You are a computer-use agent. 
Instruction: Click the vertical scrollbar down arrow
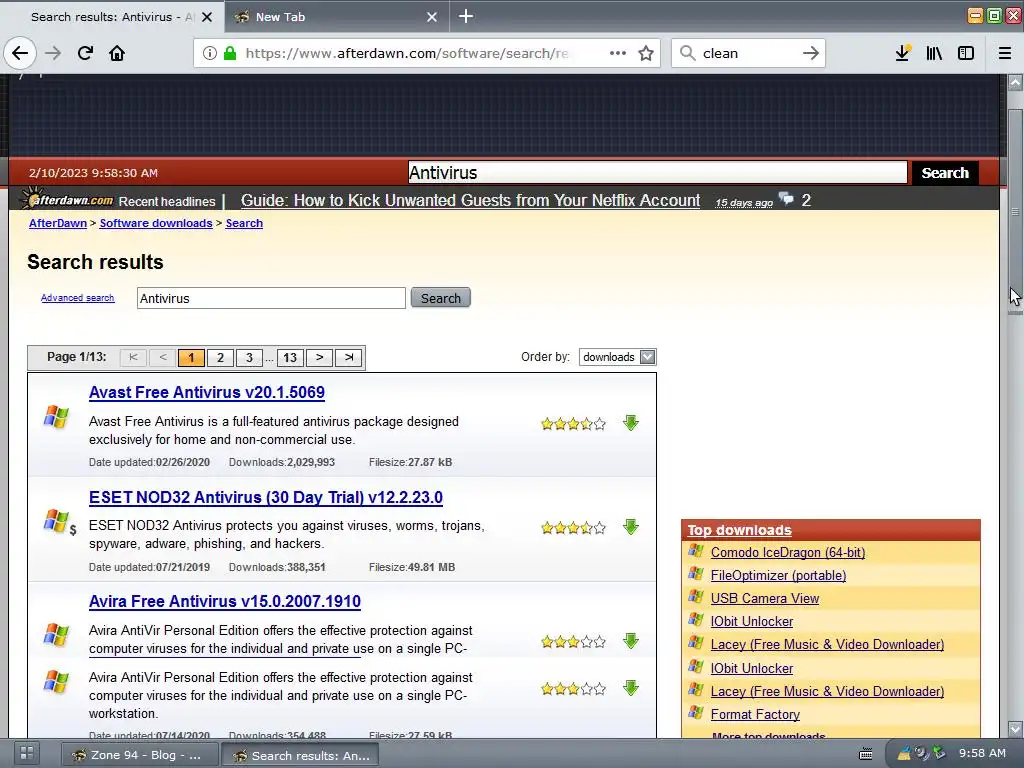1015,729
